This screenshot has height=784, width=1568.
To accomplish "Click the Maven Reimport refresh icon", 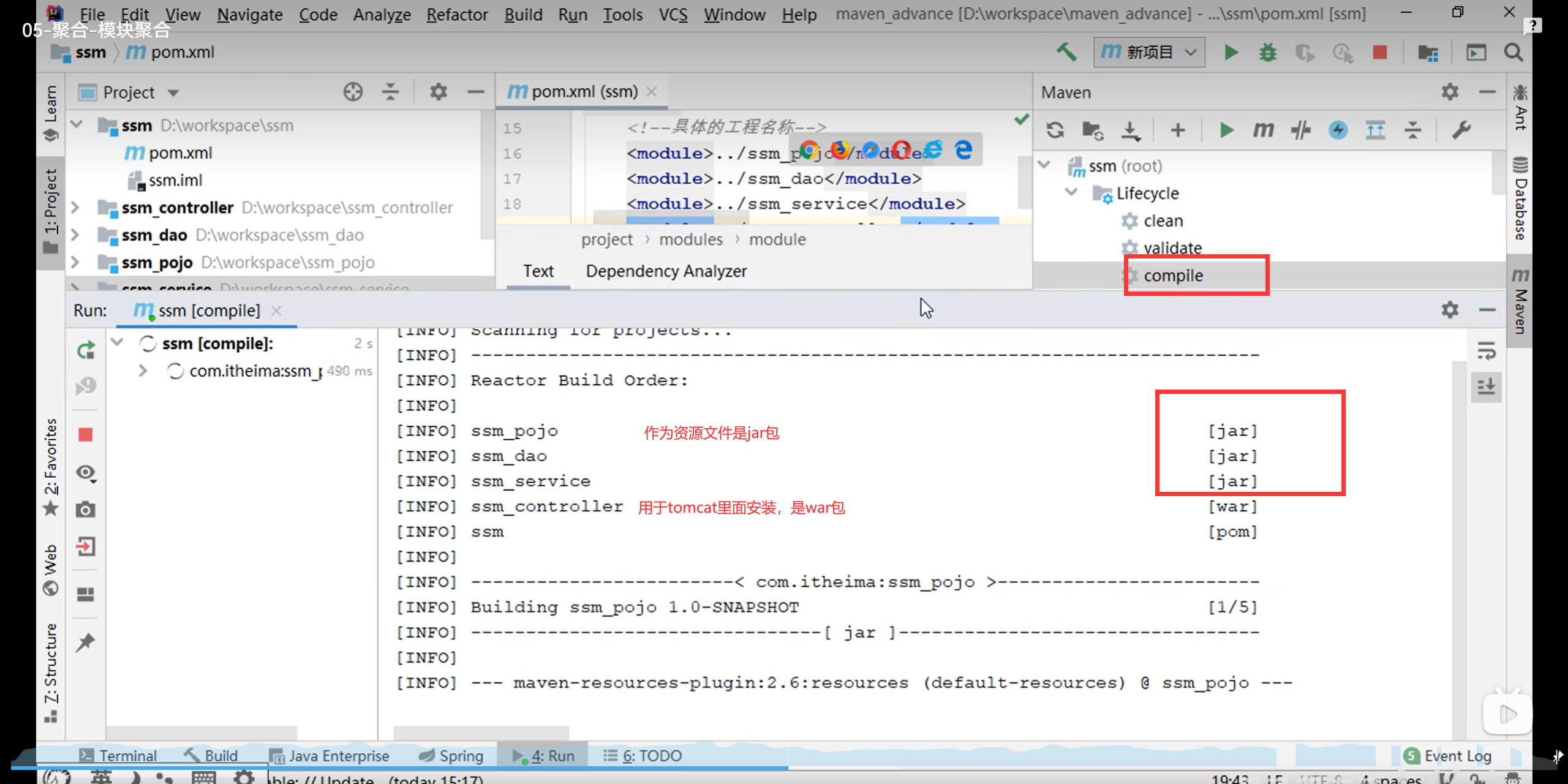I will tap(1055, 130).
